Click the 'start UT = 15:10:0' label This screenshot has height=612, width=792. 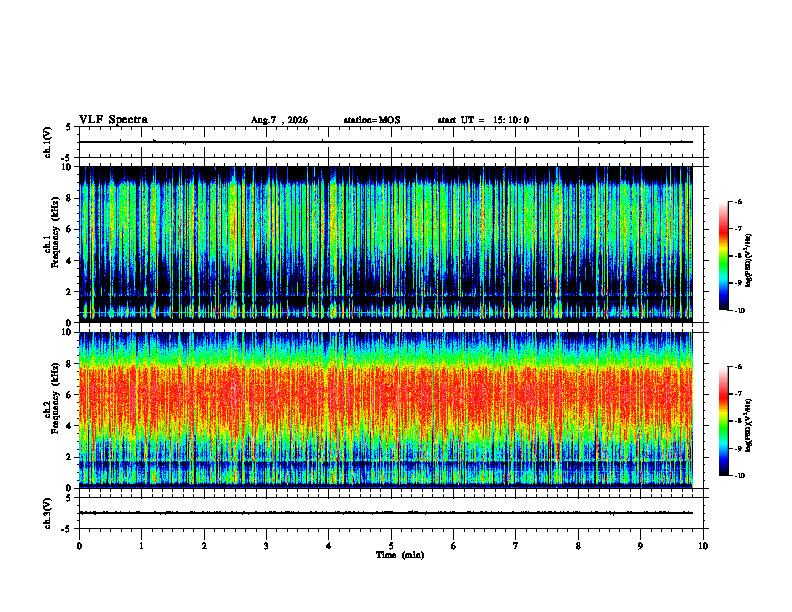(x=483, y=120)
